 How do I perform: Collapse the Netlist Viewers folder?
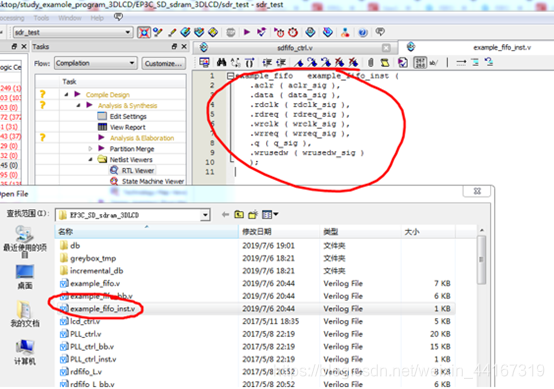pyautogui.click(x=90, y=159)
